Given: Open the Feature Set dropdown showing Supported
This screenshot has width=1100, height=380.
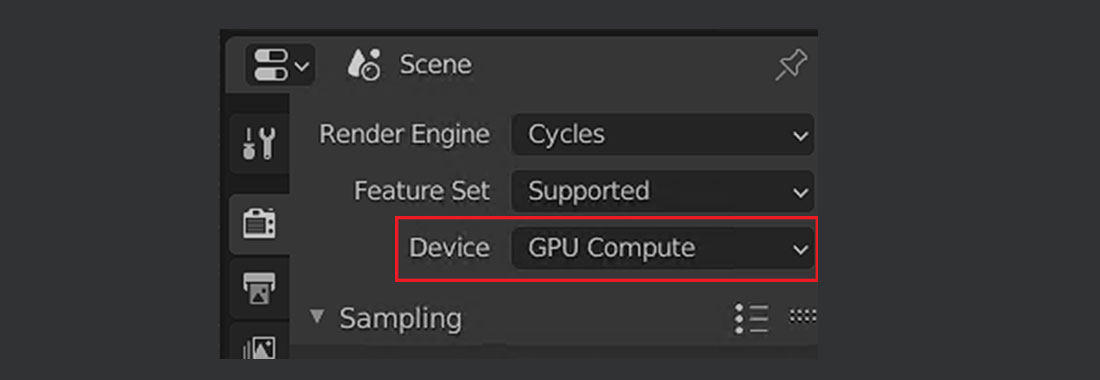Looking at the screenshot, I should [x=663, y=191].
